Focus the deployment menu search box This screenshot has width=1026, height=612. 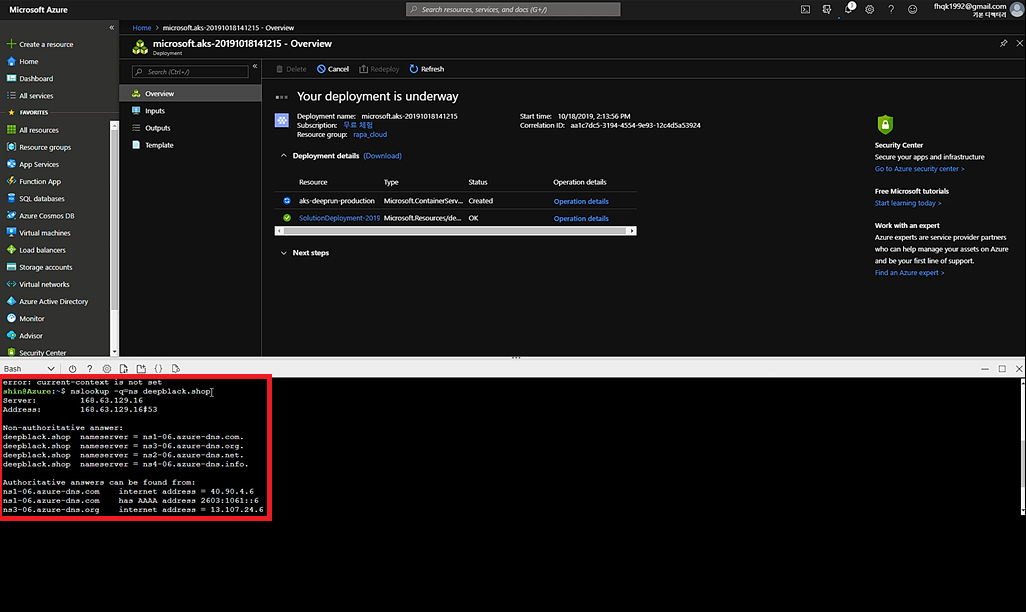tap(190, 71)
